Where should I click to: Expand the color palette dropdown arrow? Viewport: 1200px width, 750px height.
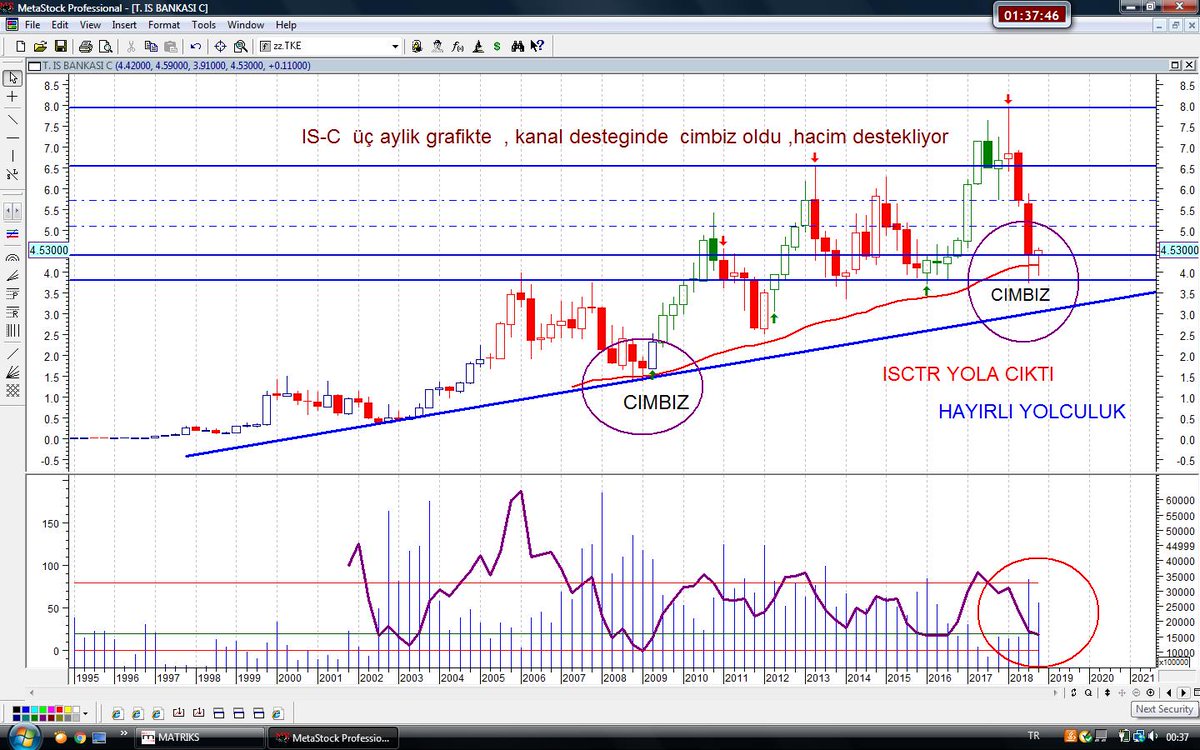click(85, 714)
